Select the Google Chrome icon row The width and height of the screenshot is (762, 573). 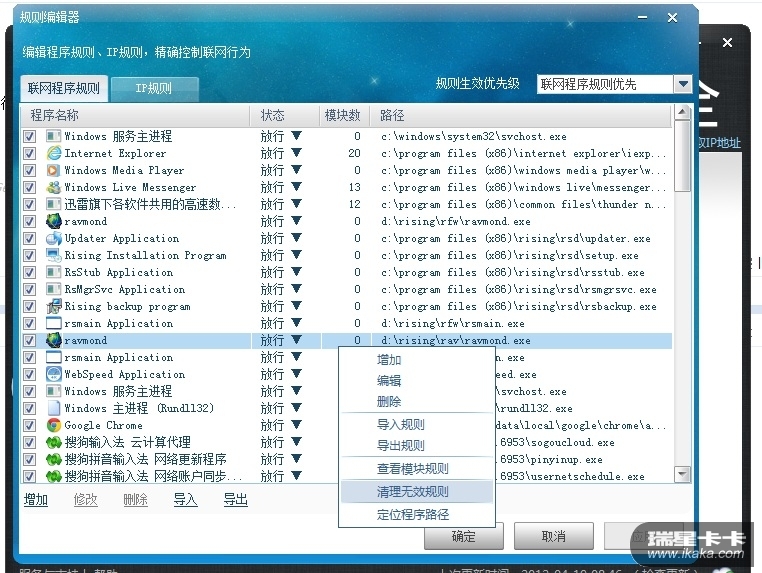[x=53, y=425]
